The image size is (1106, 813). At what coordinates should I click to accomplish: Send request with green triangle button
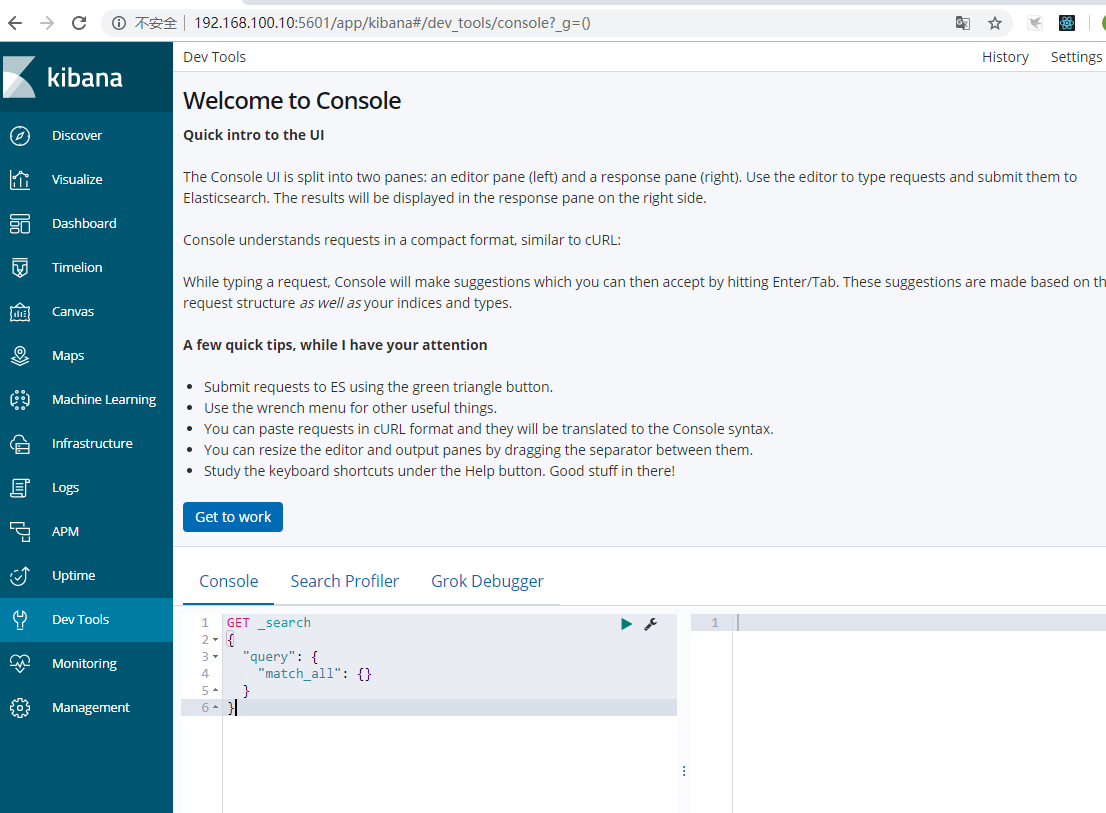(x=626, y=624)
